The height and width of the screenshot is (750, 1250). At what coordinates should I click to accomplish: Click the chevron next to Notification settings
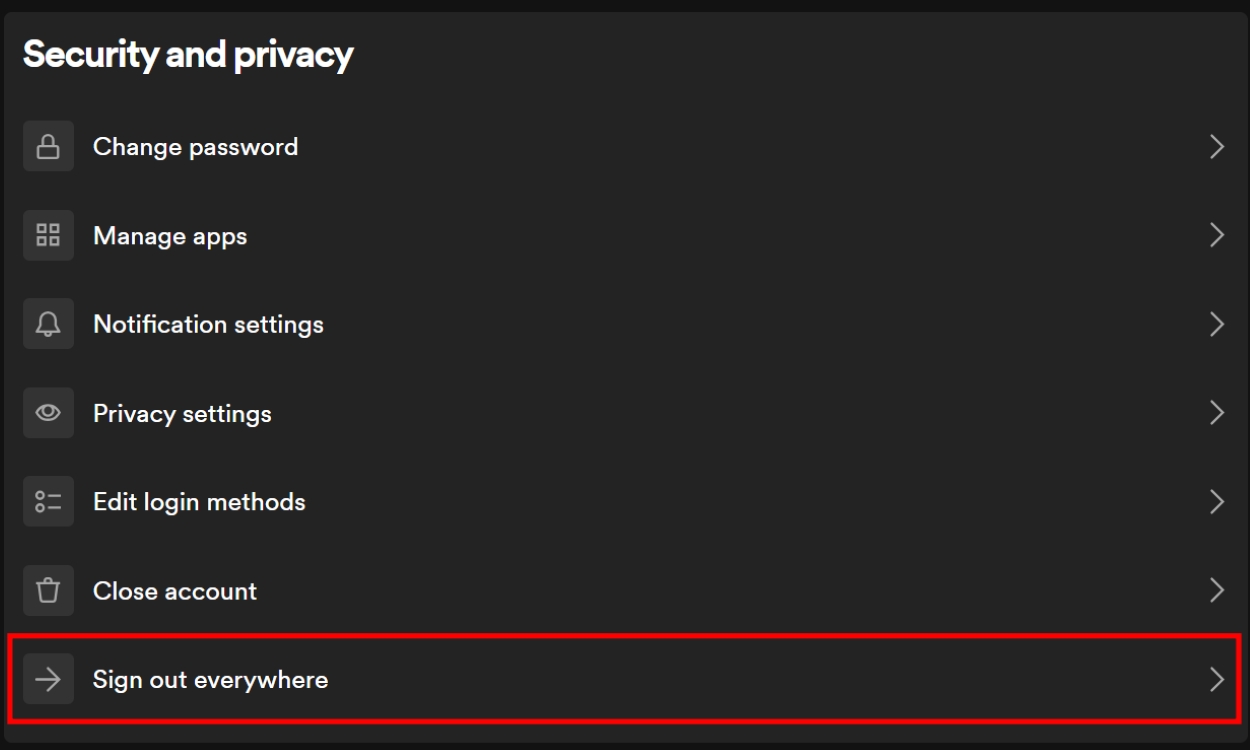(x=1217, y=324)
